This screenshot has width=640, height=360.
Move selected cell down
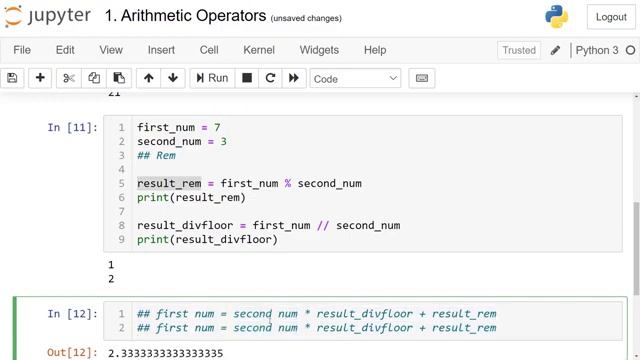coord(173,78)
